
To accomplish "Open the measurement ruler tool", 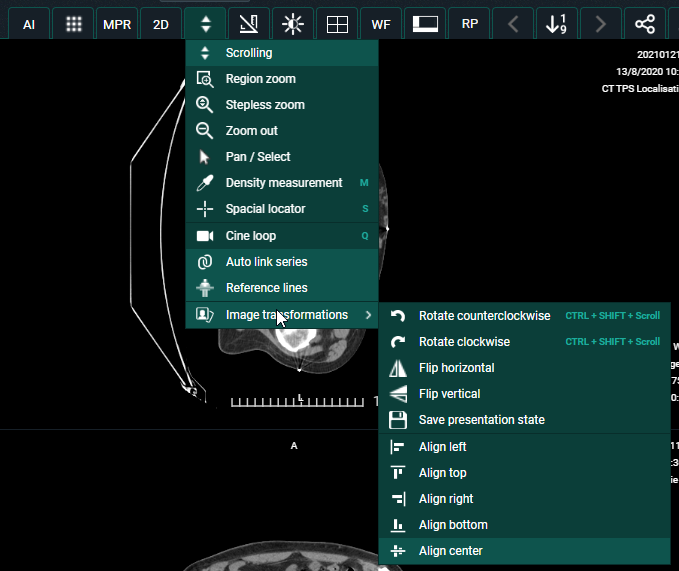I will click(249, 24).
